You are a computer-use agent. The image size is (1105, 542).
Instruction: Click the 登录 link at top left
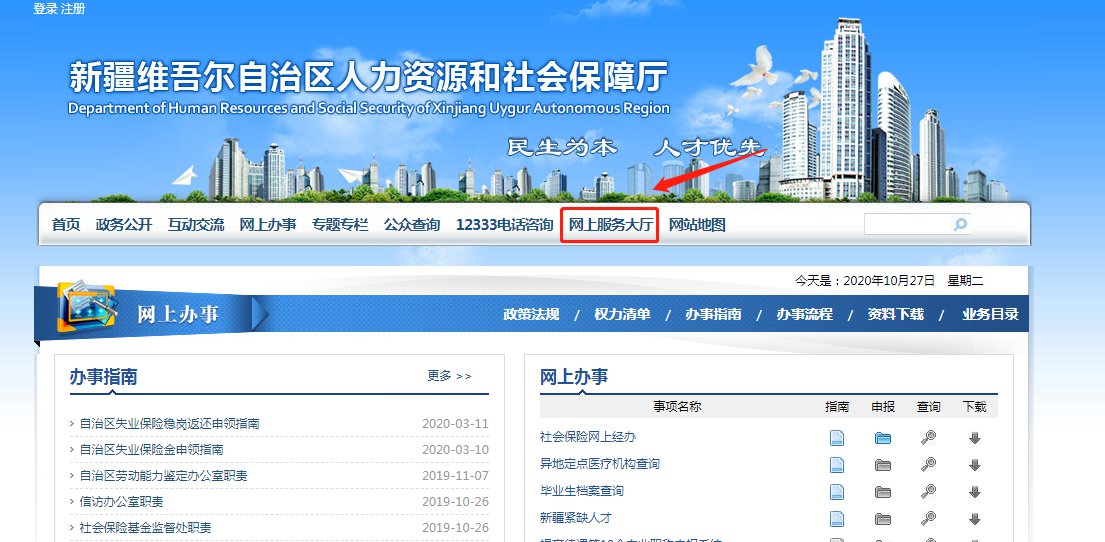[x=45, y=9]
